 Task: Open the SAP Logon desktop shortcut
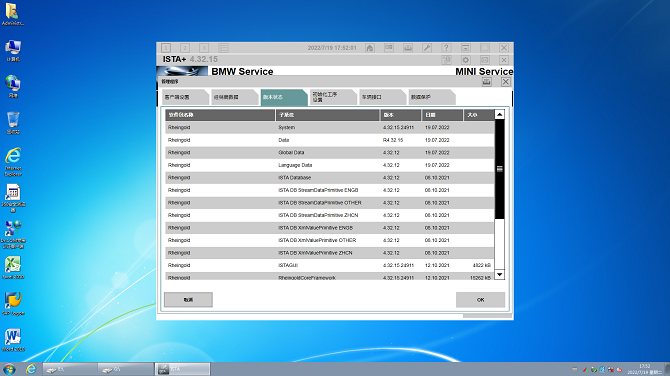13,304
